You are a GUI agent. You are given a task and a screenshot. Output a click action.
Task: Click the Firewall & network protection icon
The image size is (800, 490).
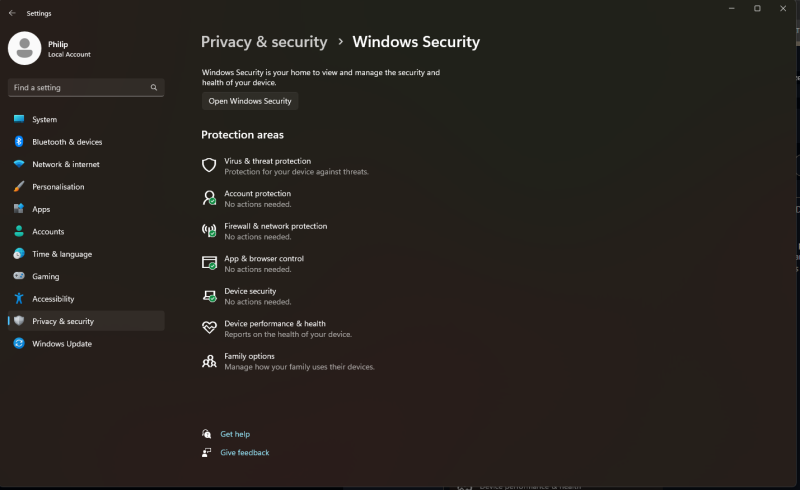coord(209,231)
